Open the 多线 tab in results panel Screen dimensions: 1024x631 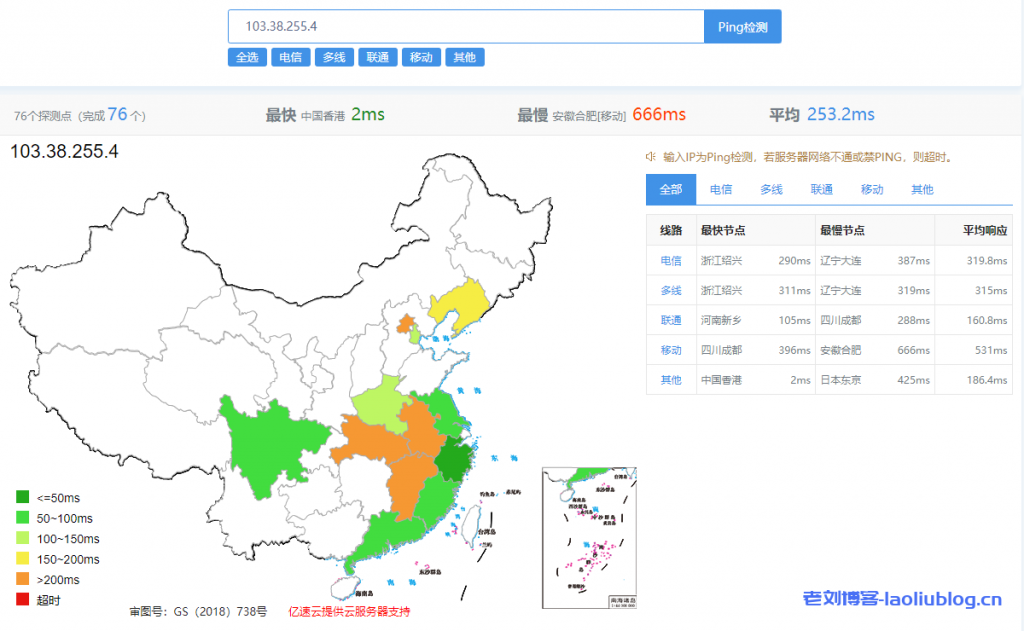tap(771, 189)
